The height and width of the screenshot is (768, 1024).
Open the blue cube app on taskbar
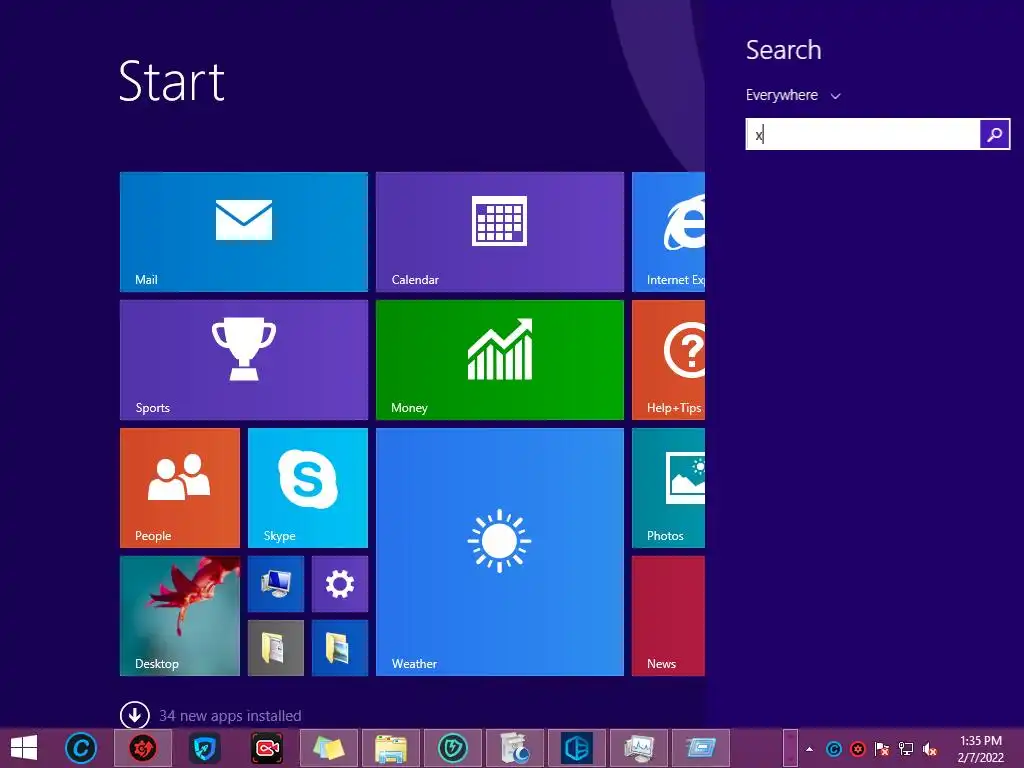[577, 748]
